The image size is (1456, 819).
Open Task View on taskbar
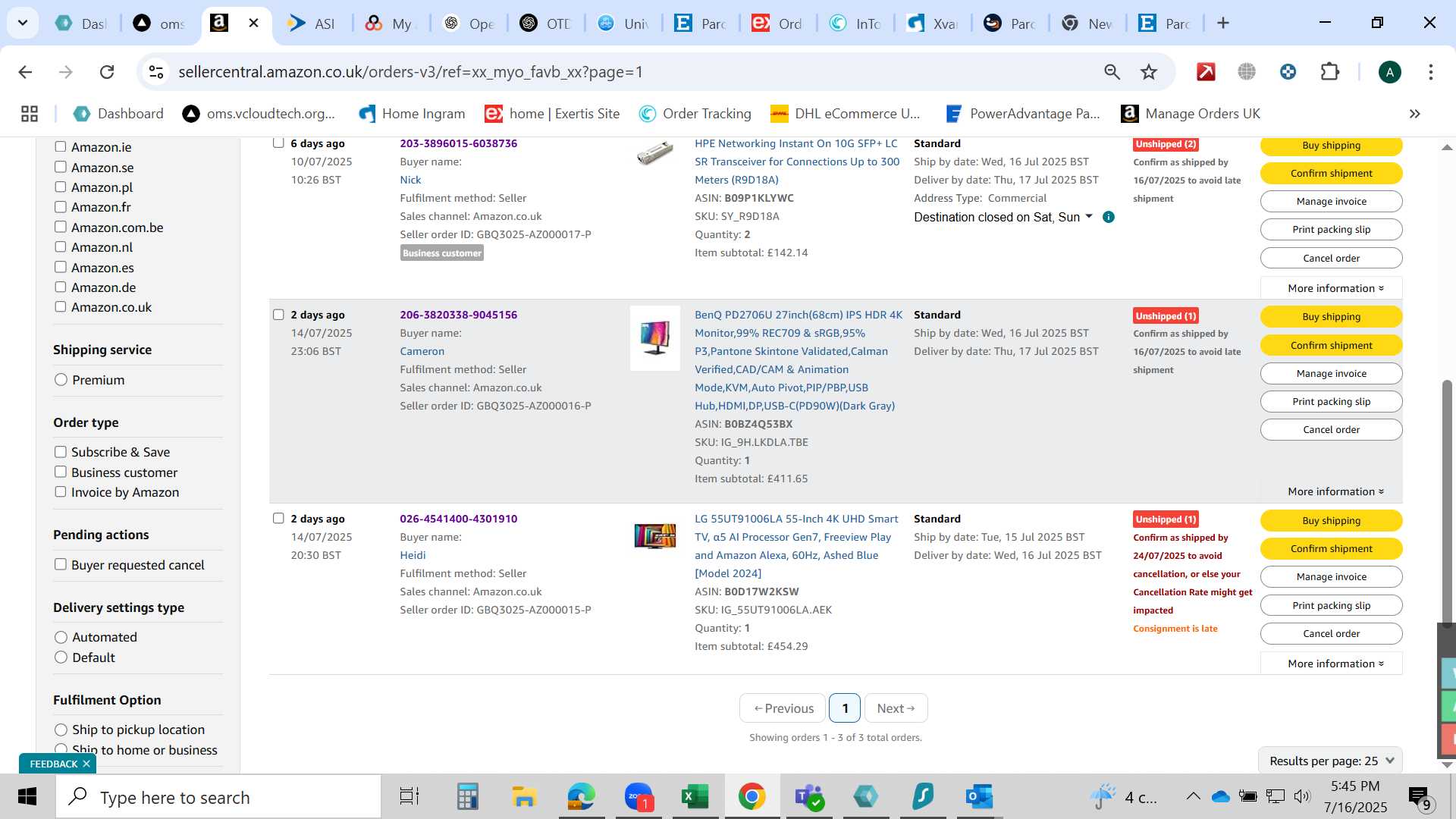[x=409, y=797]
